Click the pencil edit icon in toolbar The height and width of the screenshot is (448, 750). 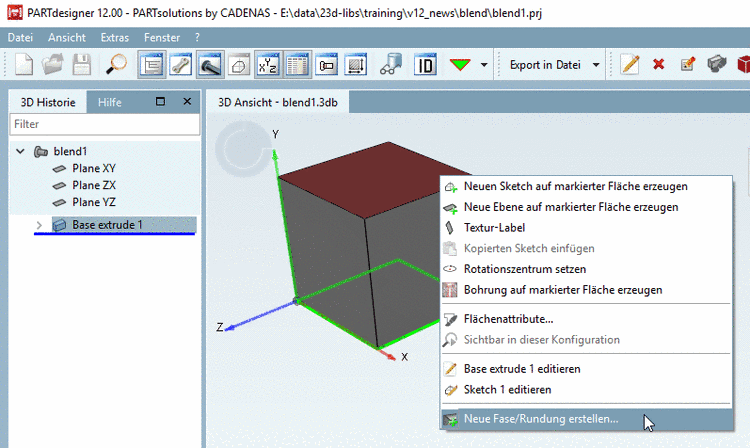point(629,64)
